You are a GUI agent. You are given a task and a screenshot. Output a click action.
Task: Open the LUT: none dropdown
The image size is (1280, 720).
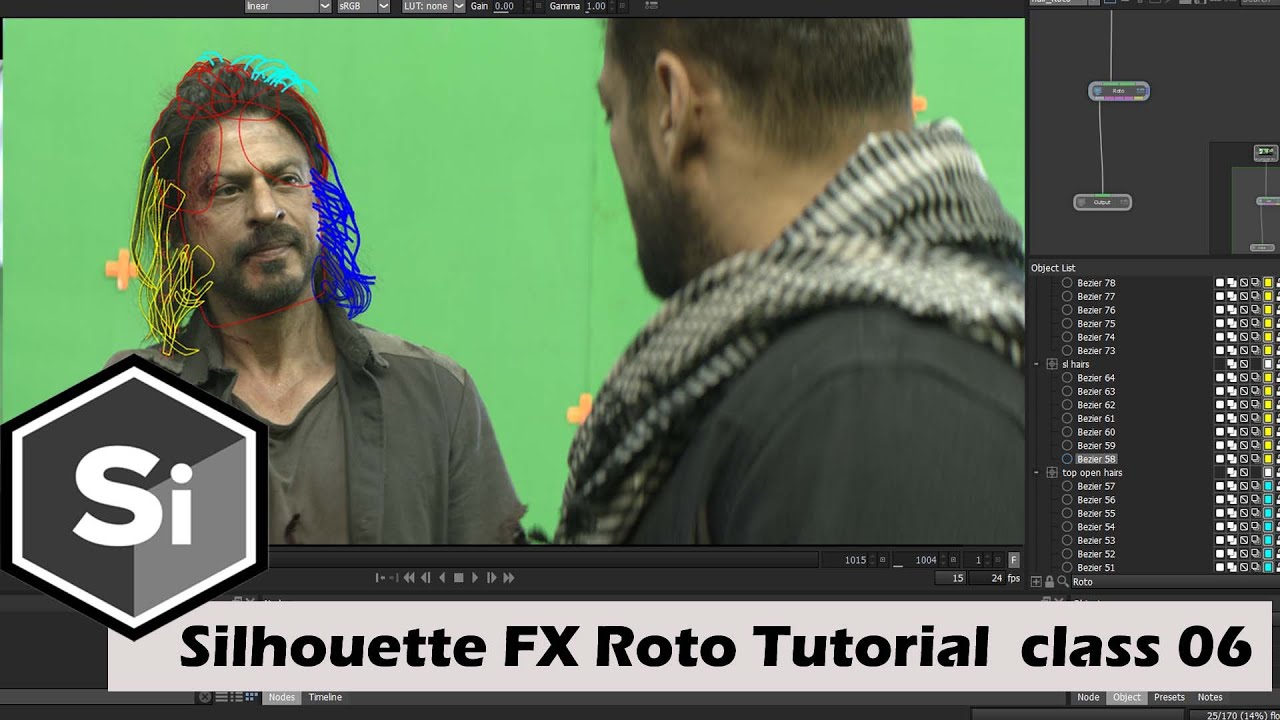(433, 6)
